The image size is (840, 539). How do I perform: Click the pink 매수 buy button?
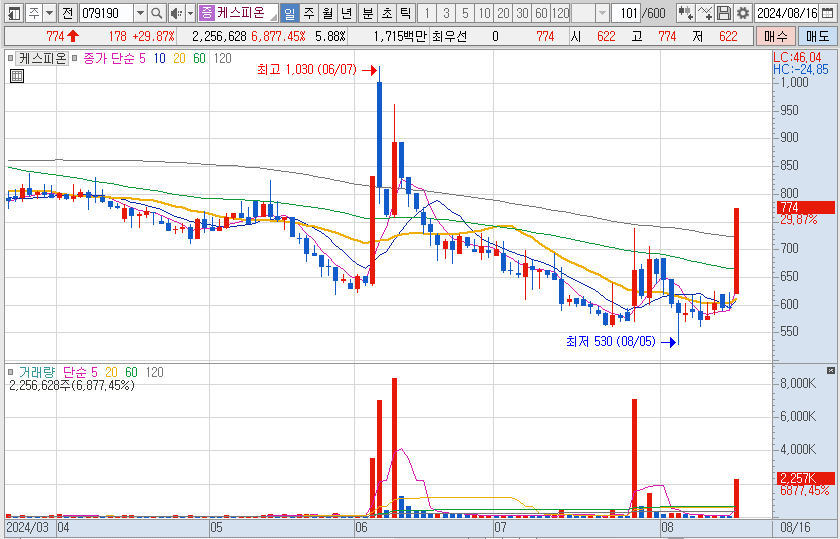point(776,36)
